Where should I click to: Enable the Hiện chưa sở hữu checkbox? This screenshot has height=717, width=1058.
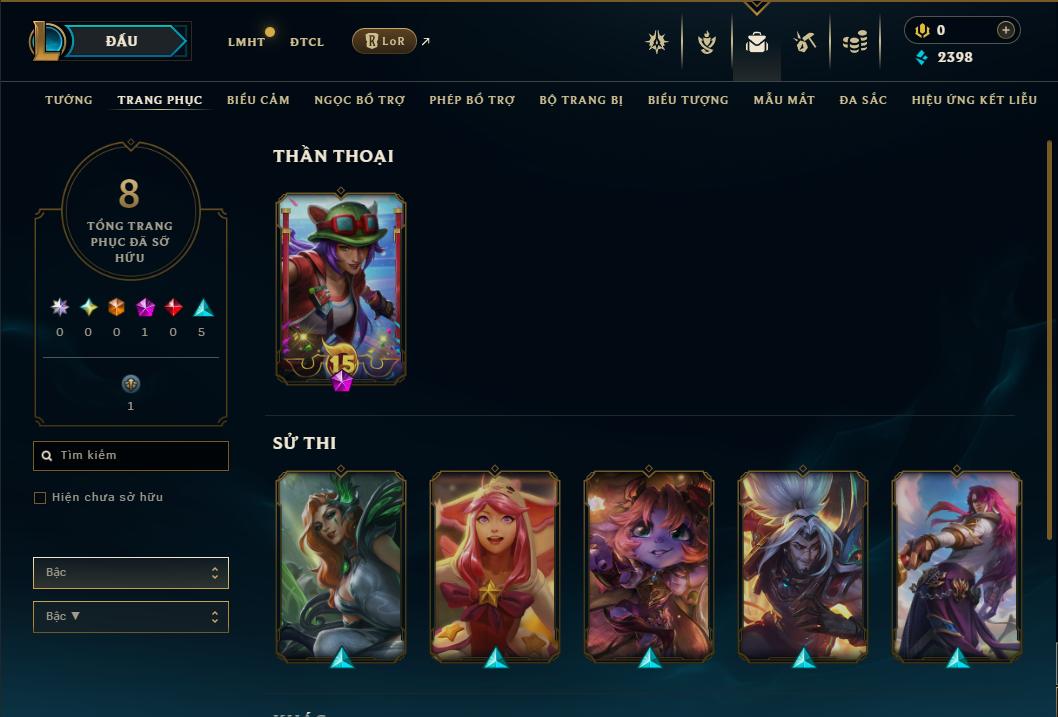(x=40, y=498)
